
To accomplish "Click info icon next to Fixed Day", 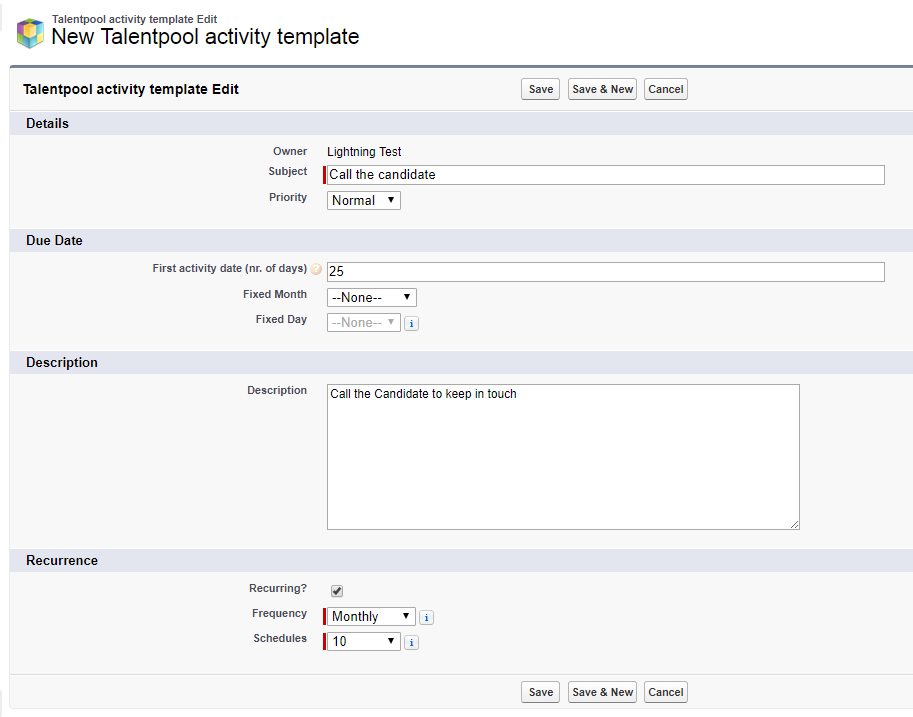I will click(x=412, y=323).
